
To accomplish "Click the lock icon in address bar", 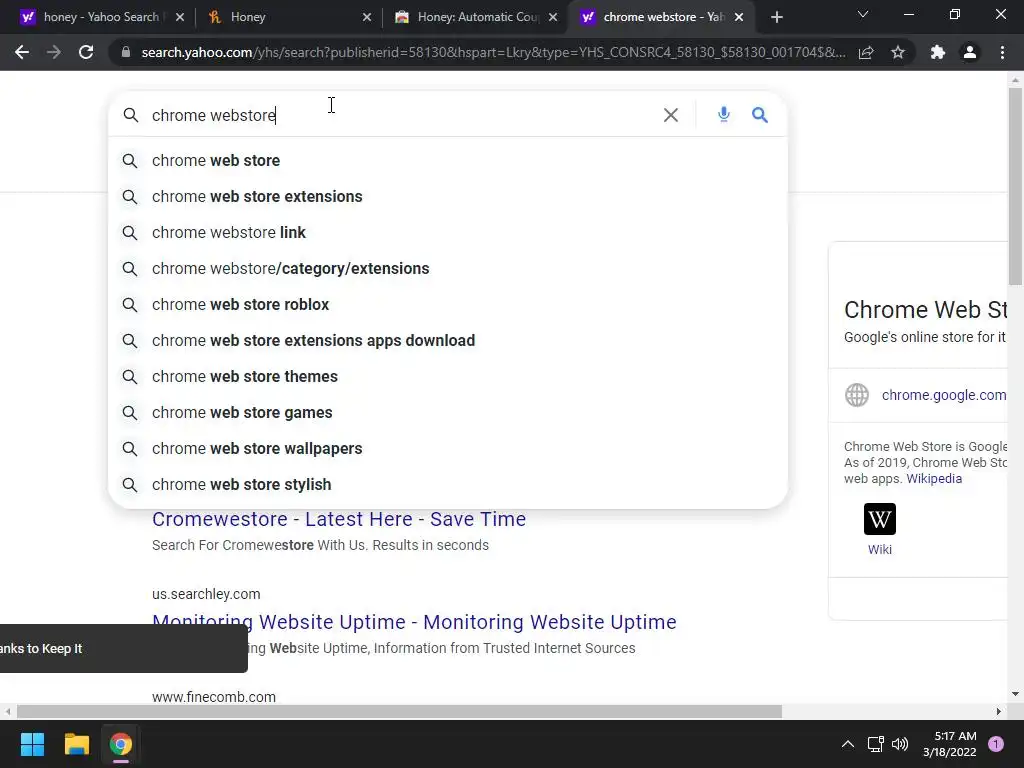I will [x=125, y=52].
